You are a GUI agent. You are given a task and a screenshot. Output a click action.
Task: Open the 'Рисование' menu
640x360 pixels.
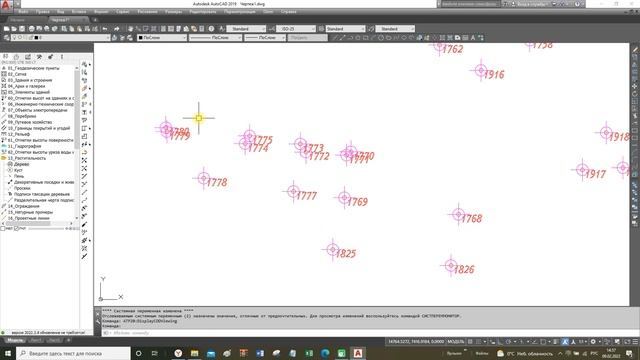click(147, 12)
